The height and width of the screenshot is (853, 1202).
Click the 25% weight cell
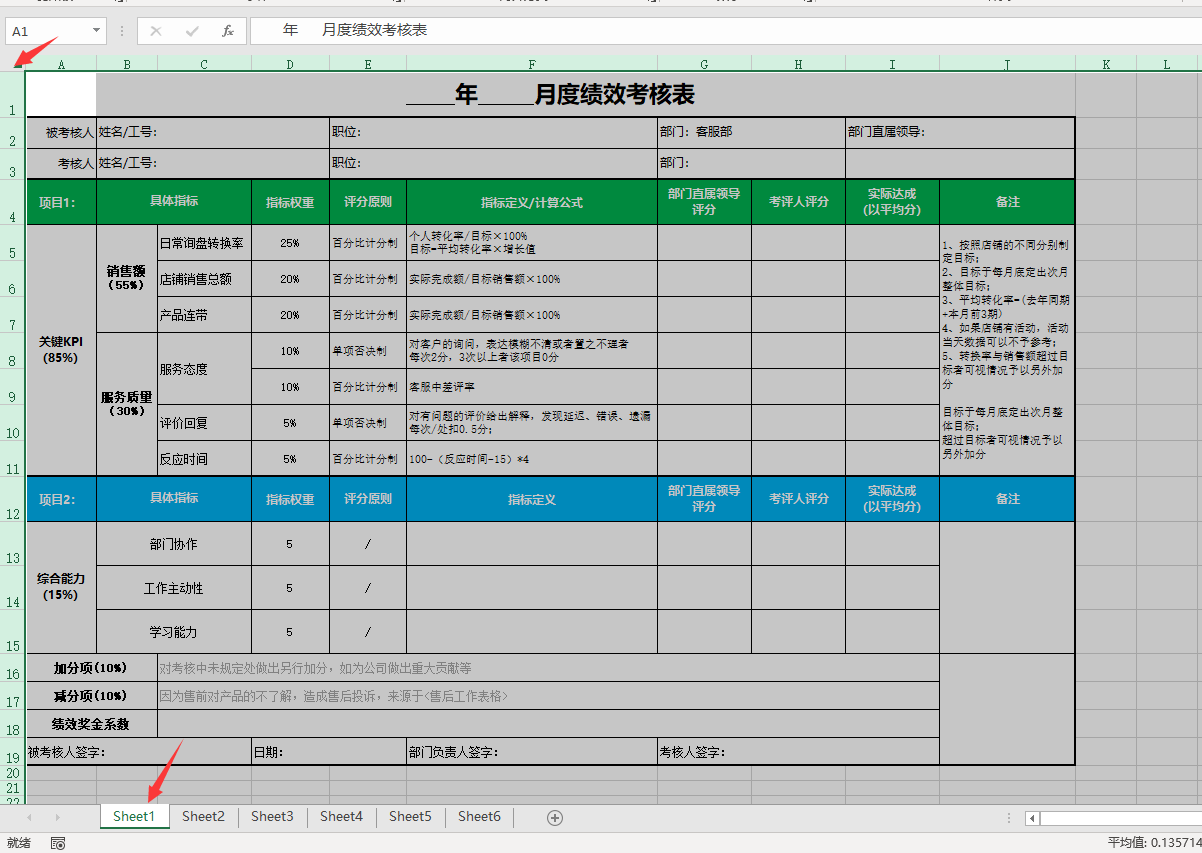[x=290, y=243]
